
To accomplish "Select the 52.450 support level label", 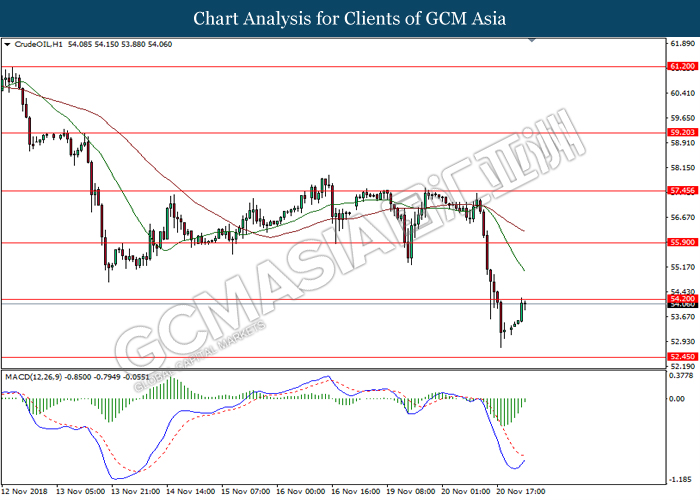I will click(682, 356).
